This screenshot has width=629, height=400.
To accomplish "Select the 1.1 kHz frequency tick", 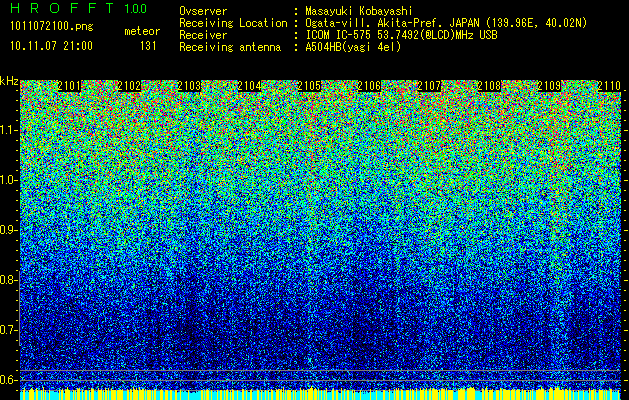I will click(10, 130).
